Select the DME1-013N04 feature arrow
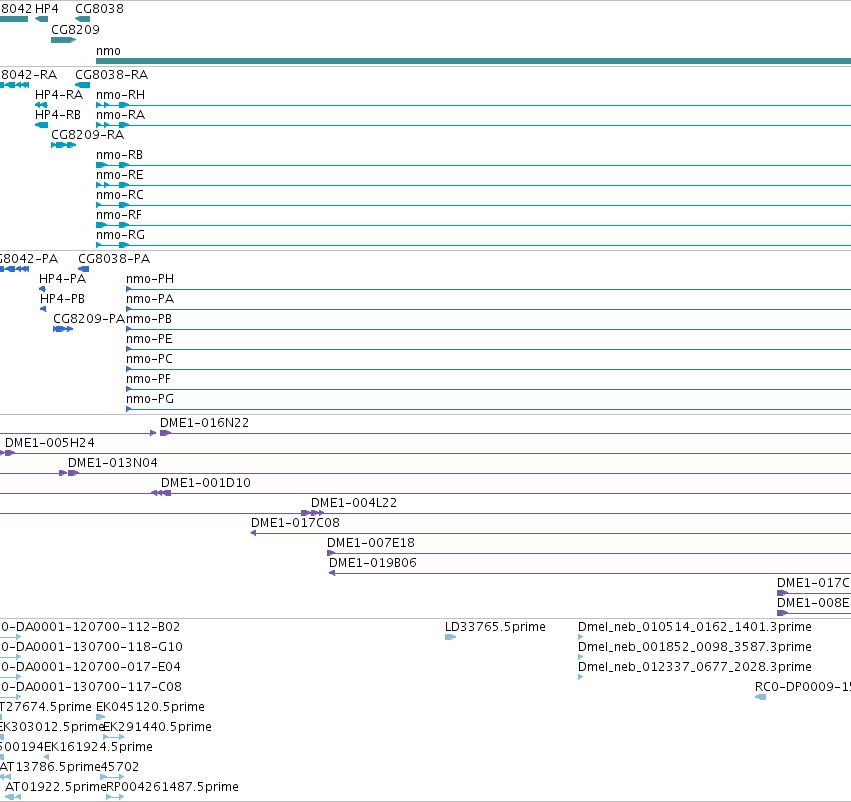 73,473
